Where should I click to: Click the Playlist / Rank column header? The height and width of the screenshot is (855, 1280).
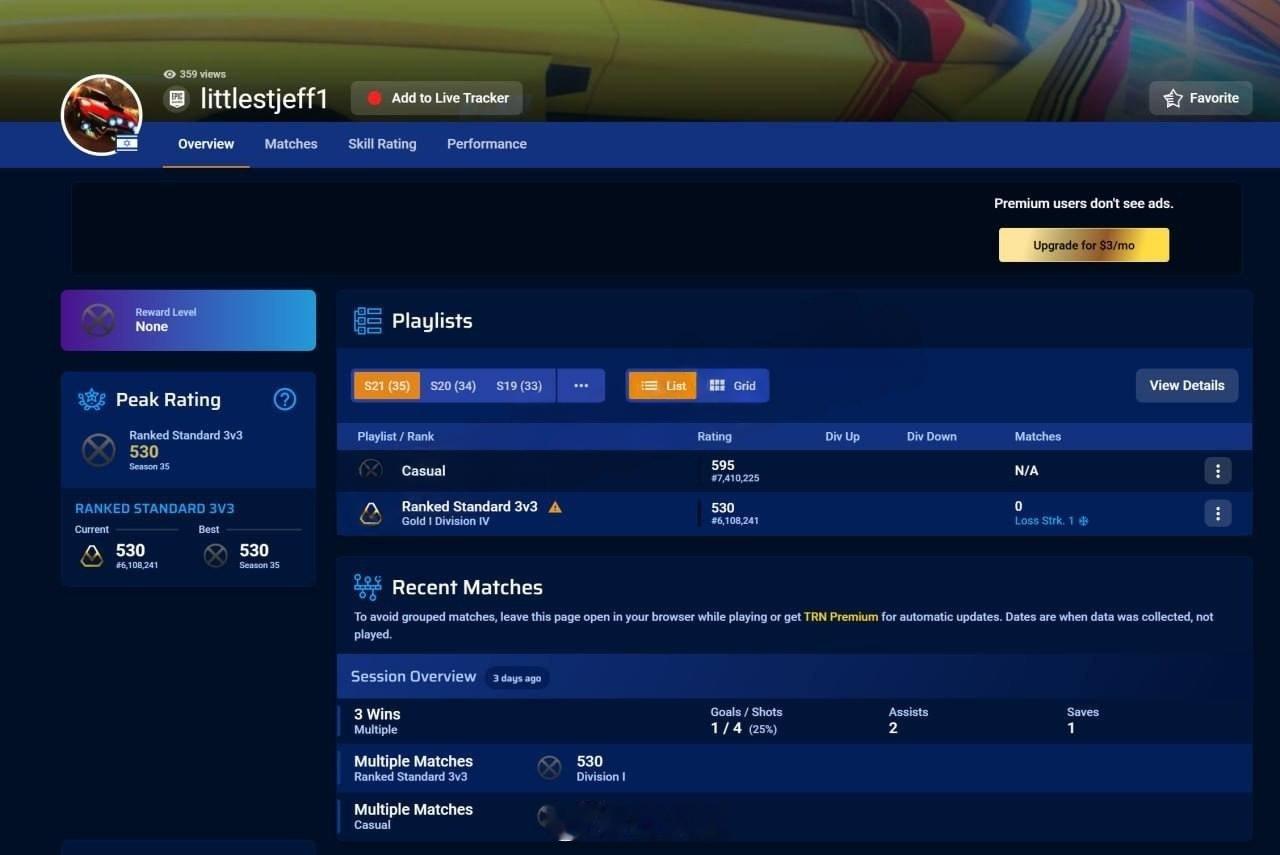pyautogui.click(x=396, y=436)
